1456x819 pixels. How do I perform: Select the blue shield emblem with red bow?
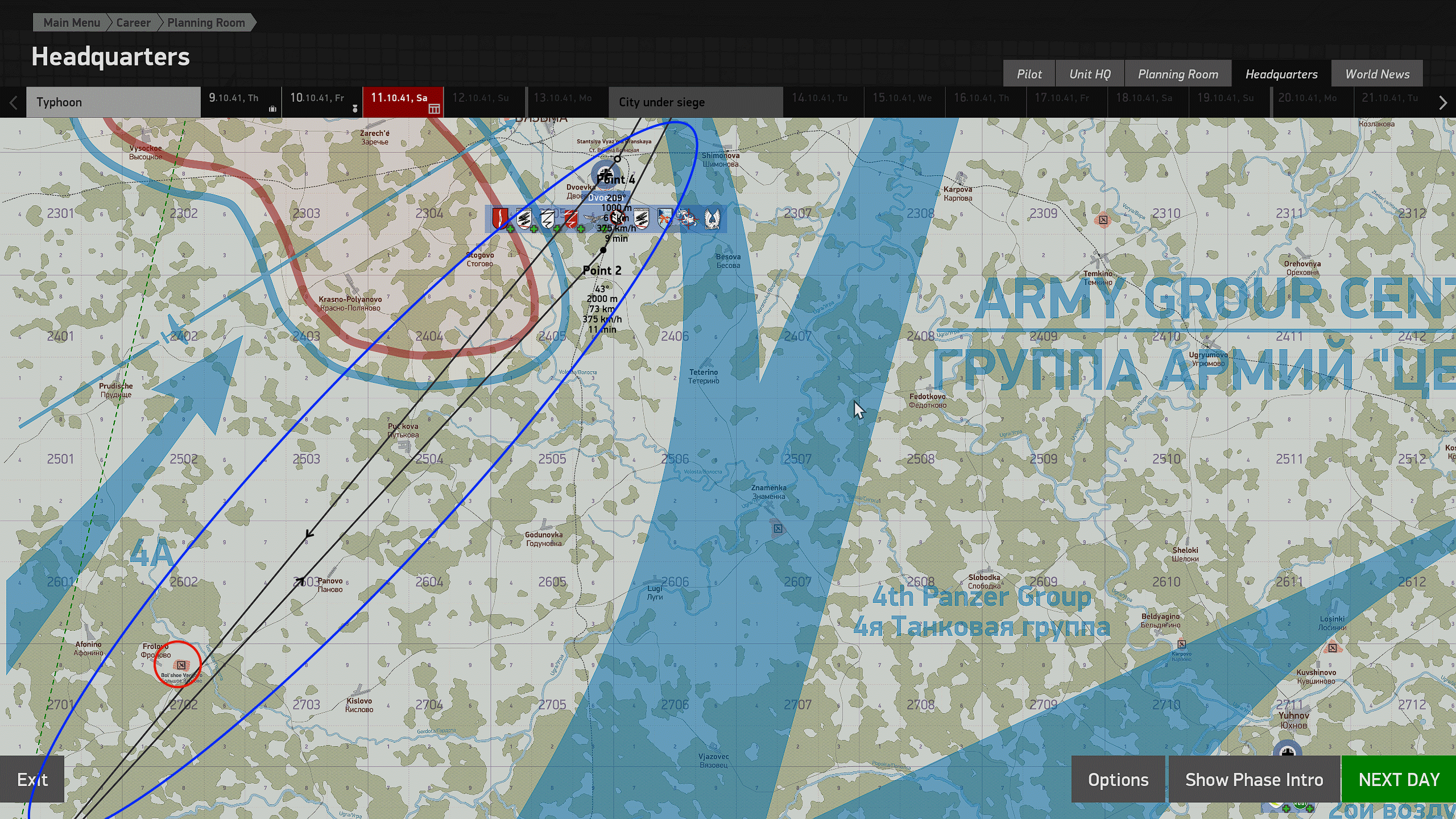tap(664, 219)
